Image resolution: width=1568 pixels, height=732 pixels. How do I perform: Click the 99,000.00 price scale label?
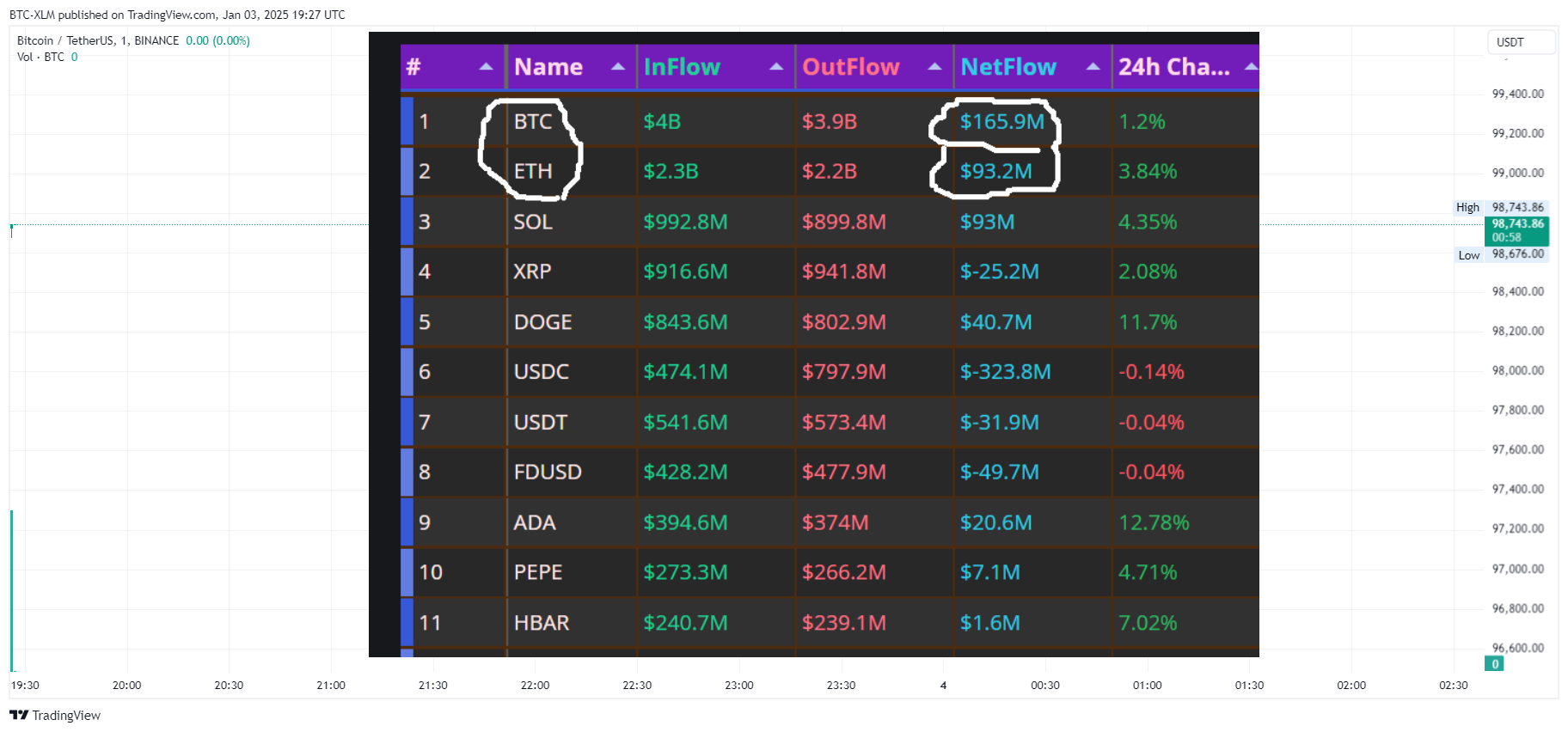tap(1517, 173)
